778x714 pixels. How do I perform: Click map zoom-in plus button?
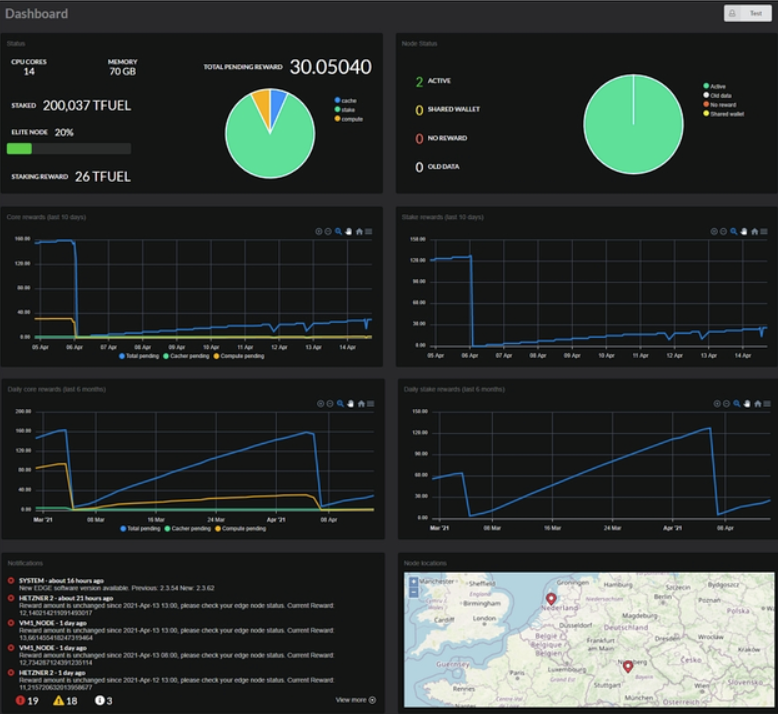(x=413, y=582)
